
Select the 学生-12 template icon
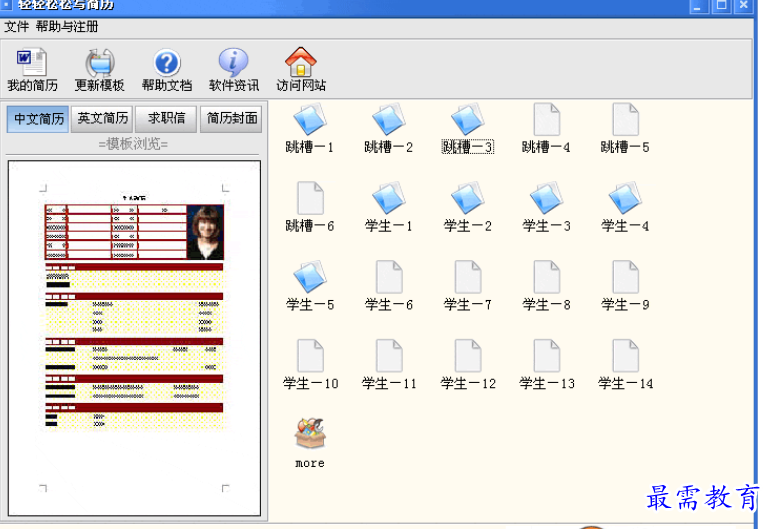(x=468, y=356)
